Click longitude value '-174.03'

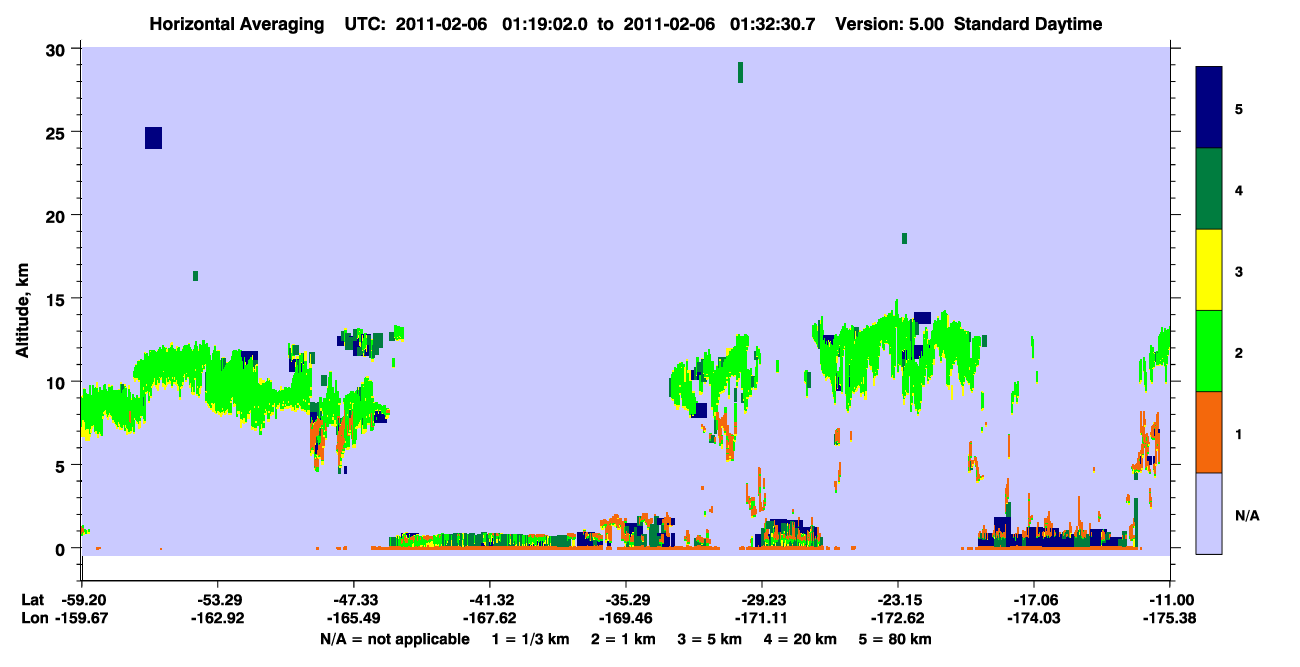pyautogui.click(x=1033, y=619)
